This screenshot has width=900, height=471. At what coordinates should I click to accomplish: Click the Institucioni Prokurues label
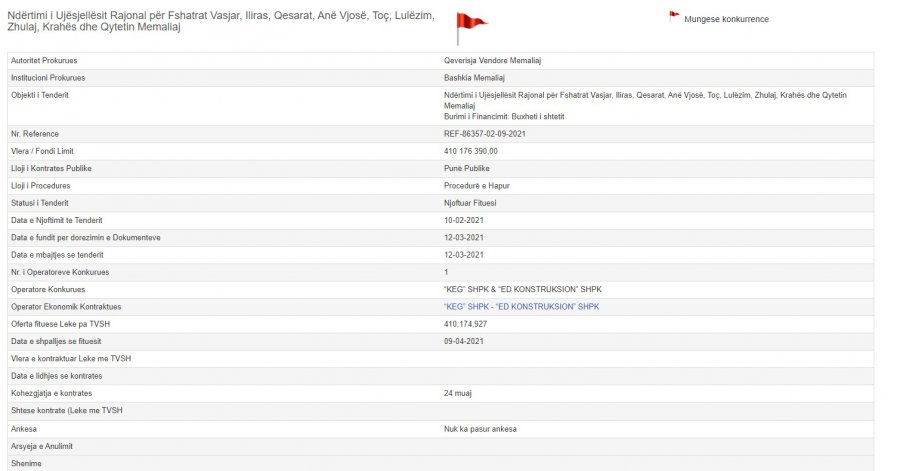click(x=48, y=78)
